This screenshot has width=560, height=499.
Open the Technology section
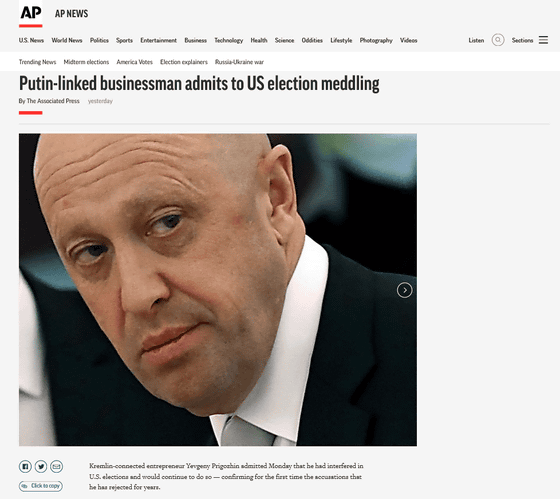click(229, 40)
